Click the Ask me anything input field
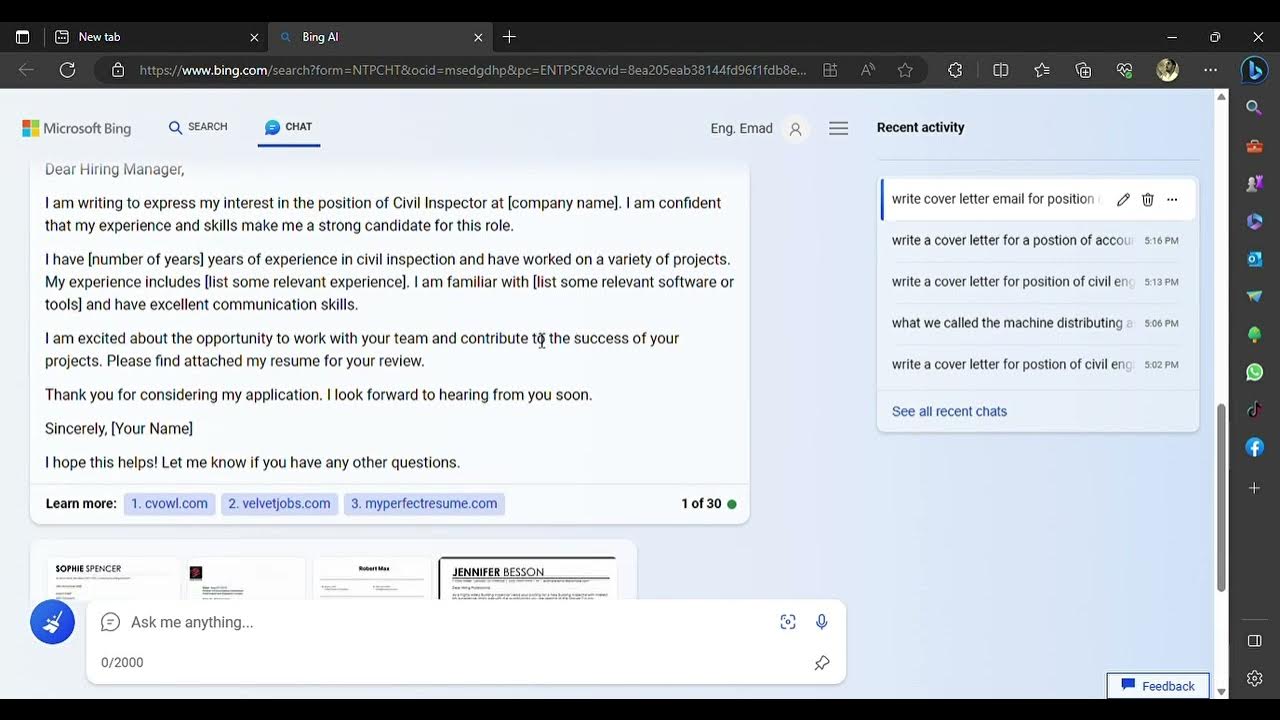Screen dimensions: 1280x720 click(450, 622)
